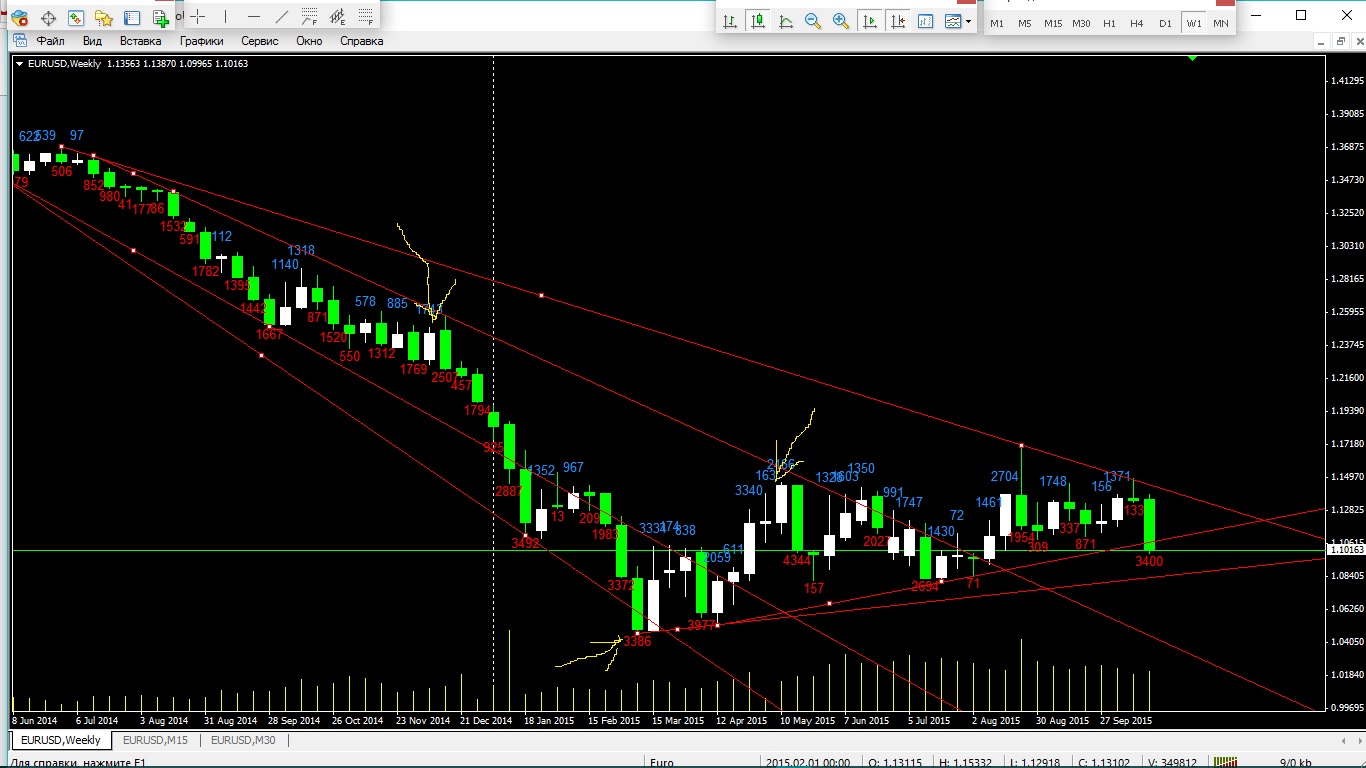Click the 1.41295 price scale label
Viewport: 1366px width, 768px height.
pyautogui.click(x=1347, y=80)
